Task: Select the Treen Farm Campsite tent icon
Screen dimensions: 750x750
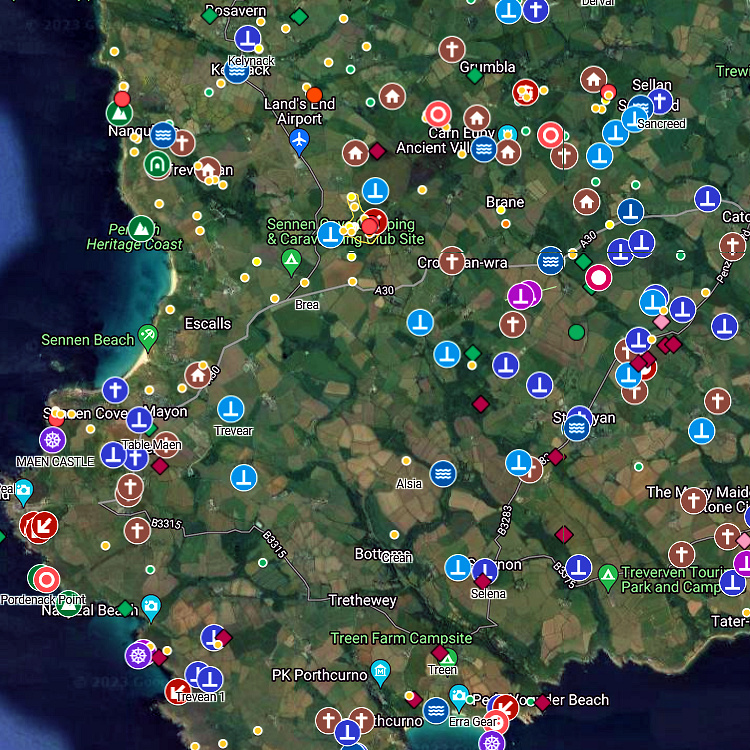Action: 447,658
